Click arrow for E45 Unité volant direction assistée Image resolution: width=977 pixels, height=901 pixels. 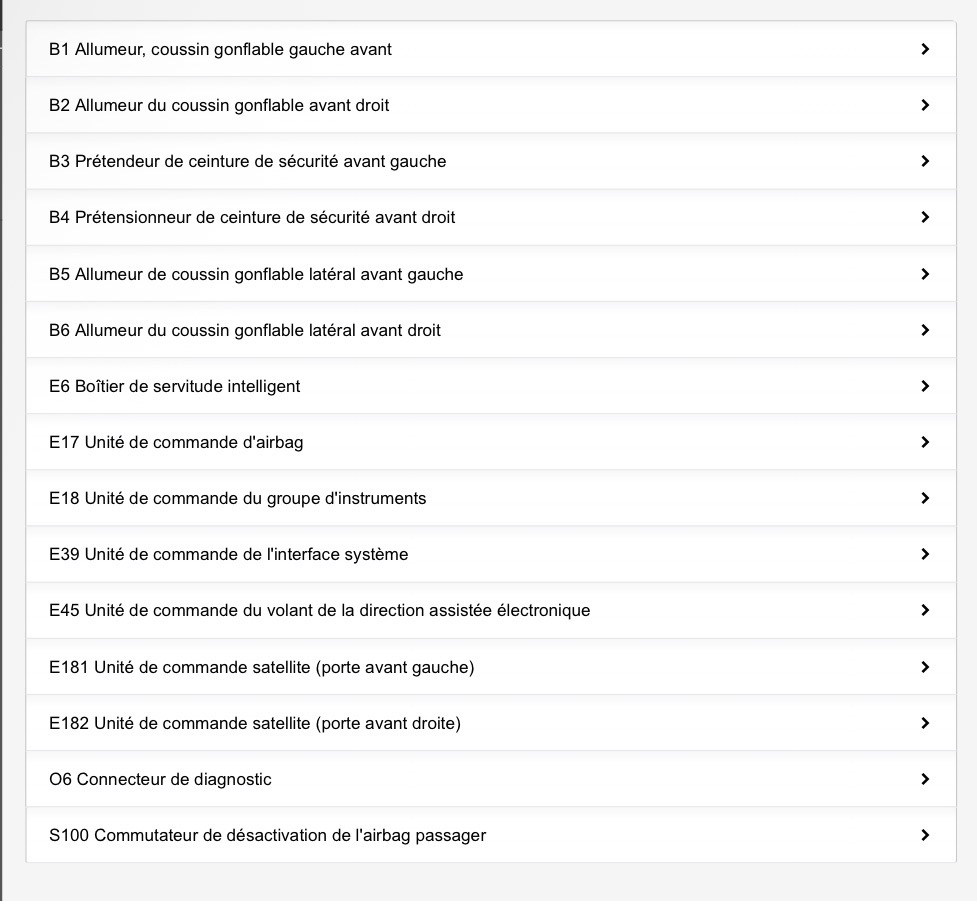click(925, 610)
